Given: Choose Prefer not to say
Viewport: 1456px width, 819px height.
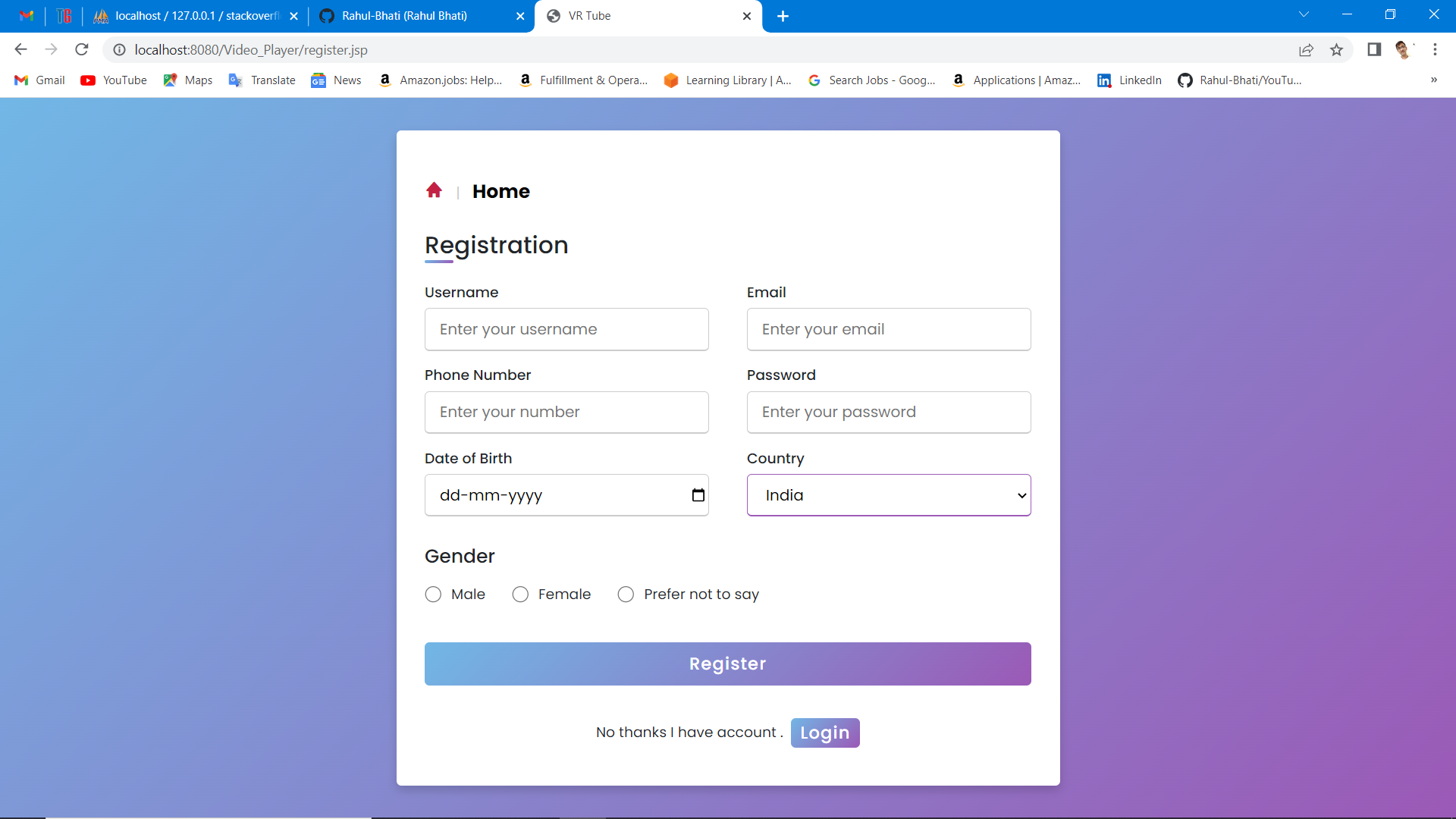Looking at the screenshot, I should coord(626,595).
